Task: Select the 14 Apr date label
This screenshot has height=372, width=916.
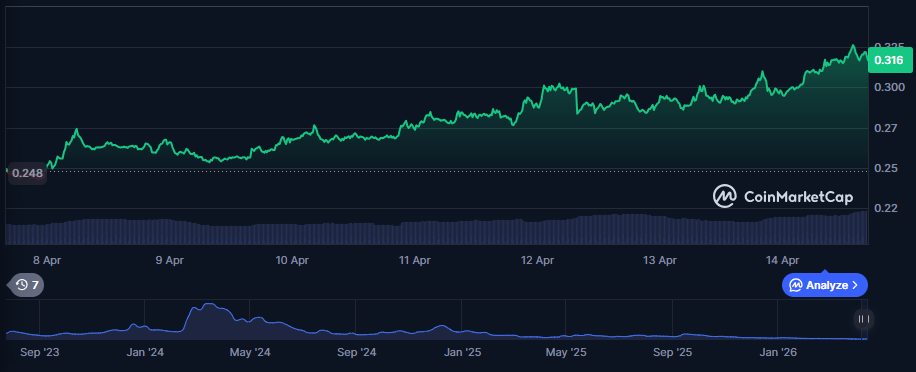Action: click(x=782, y=260)
